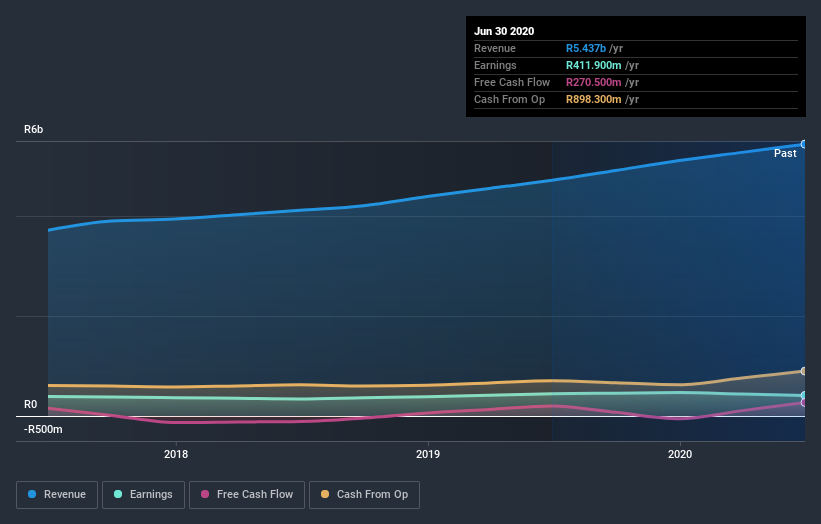Click the R0 y-axis label
The width and height of the screenshot is (821, 524).
(30, 404)
